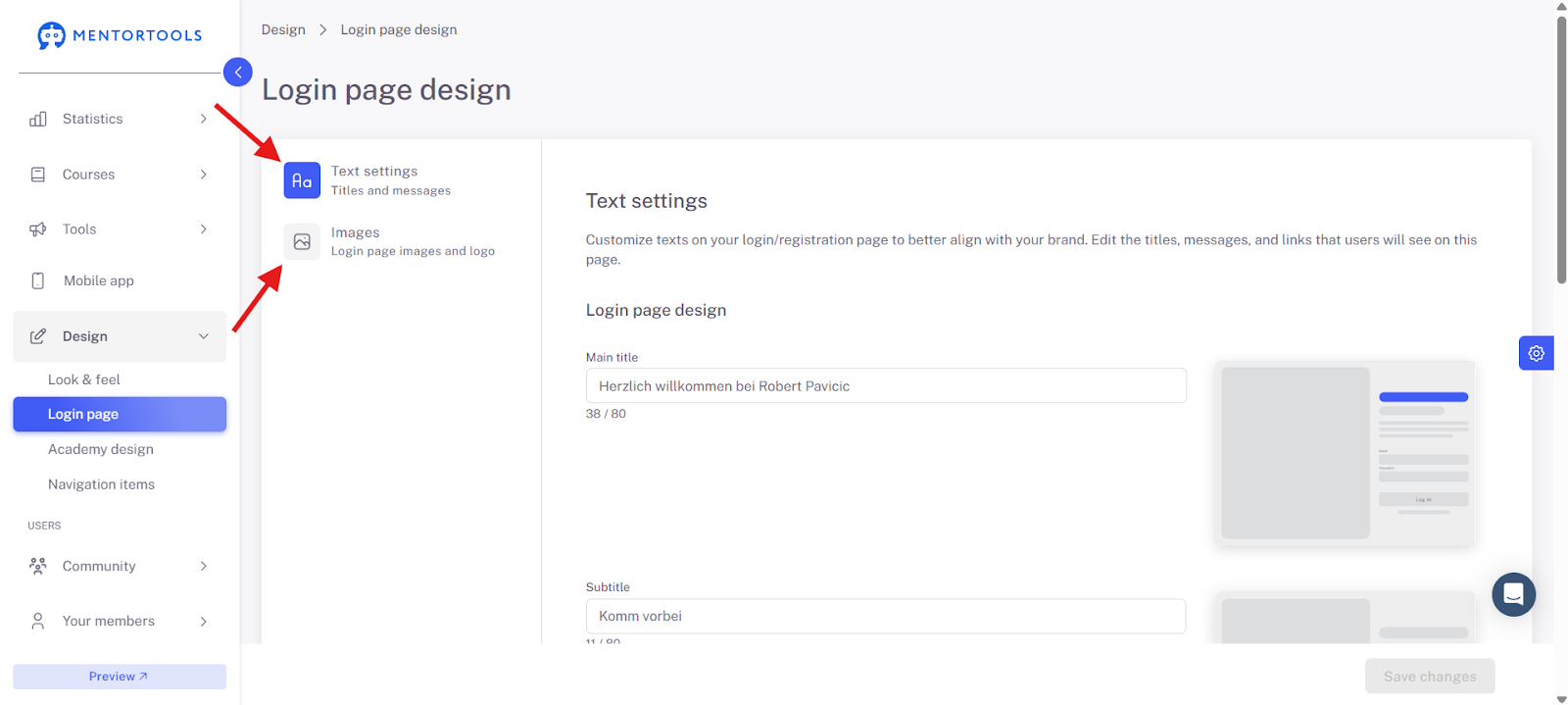Click the Subtitle input field
This screenshot has height=705, width=1568.
click(886, 616)
